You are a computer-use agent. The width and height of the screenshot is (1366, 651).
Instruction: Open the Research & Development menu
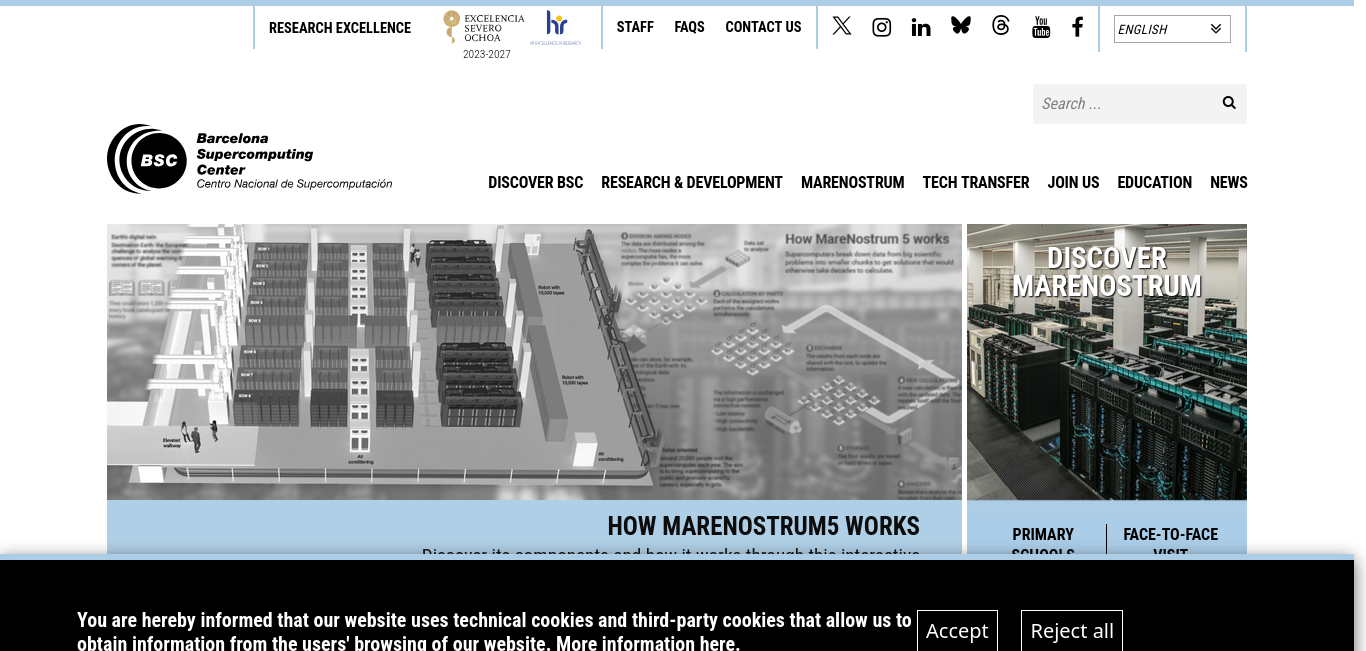coord(692,183)
